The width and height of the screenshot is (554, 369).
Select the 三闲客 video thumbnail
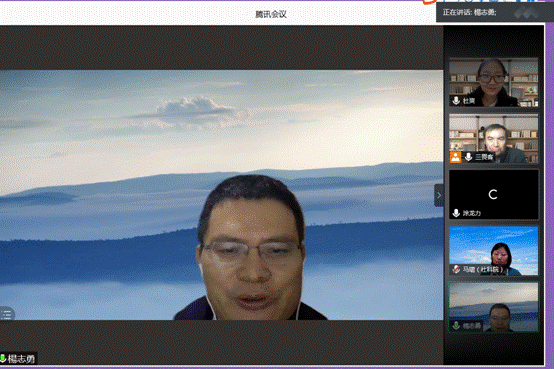point(494,139)
